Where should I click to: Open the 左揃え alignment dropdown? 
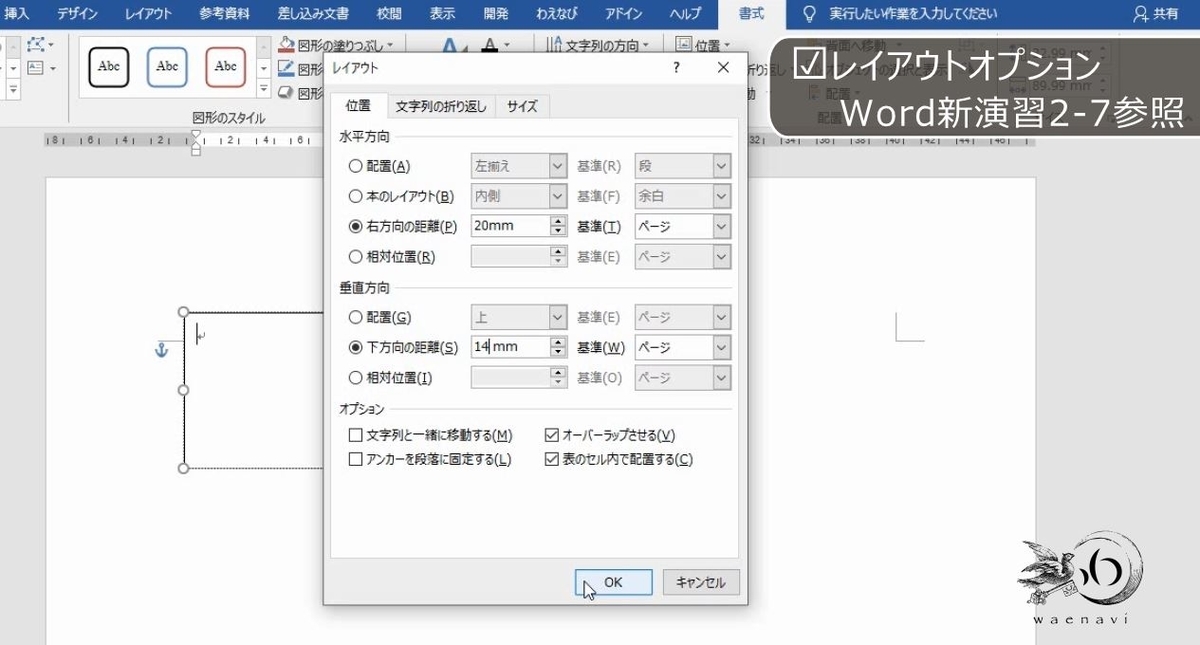coord(519,166)
